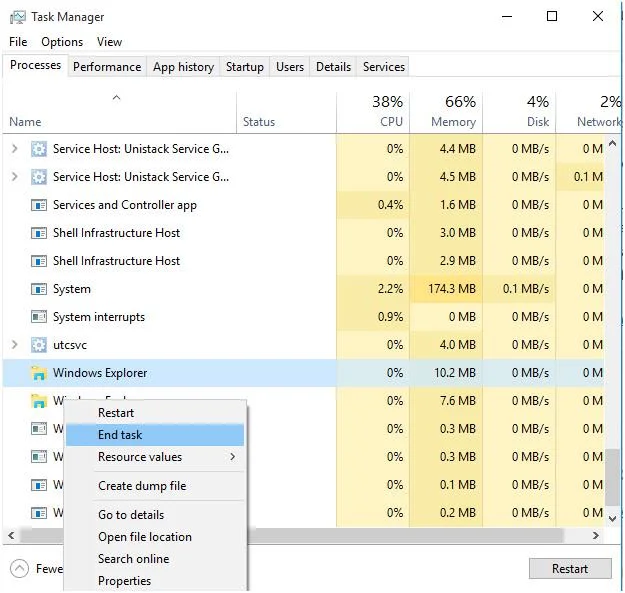625x593 pixels.
Task: Expand the utcsvc process group
Action: (x=15, y=345)
